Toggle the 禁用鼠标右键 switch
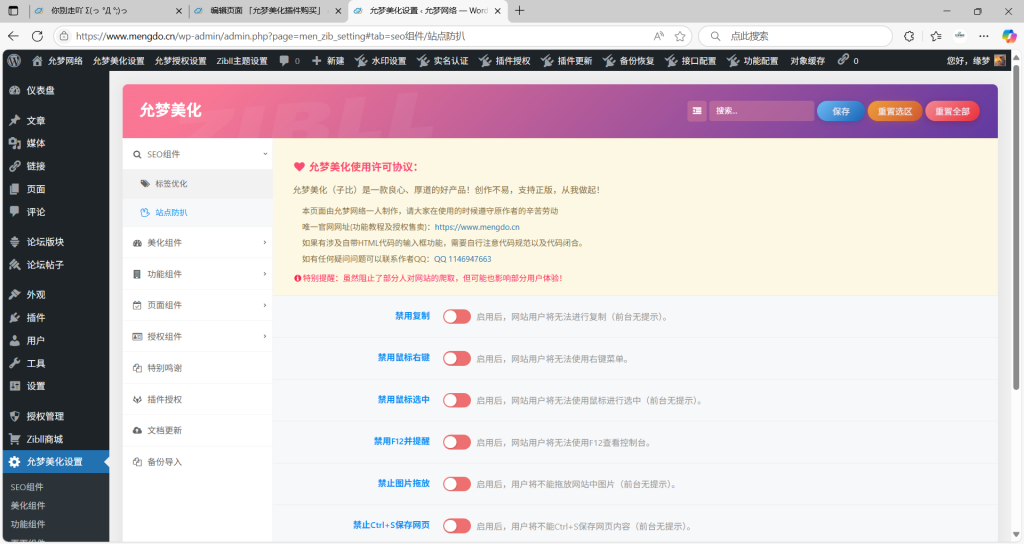This screenshot has height=544, width=1024. 456,359
